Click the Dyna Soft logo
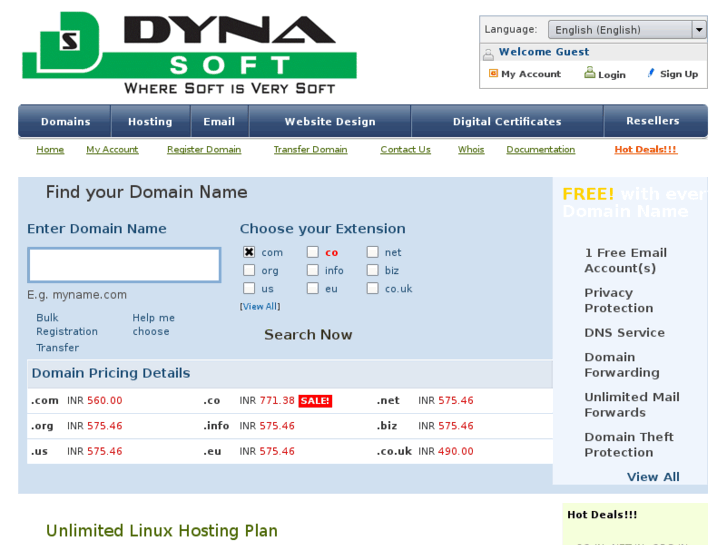This screenshot has width=727, height=545. (190, 53)
